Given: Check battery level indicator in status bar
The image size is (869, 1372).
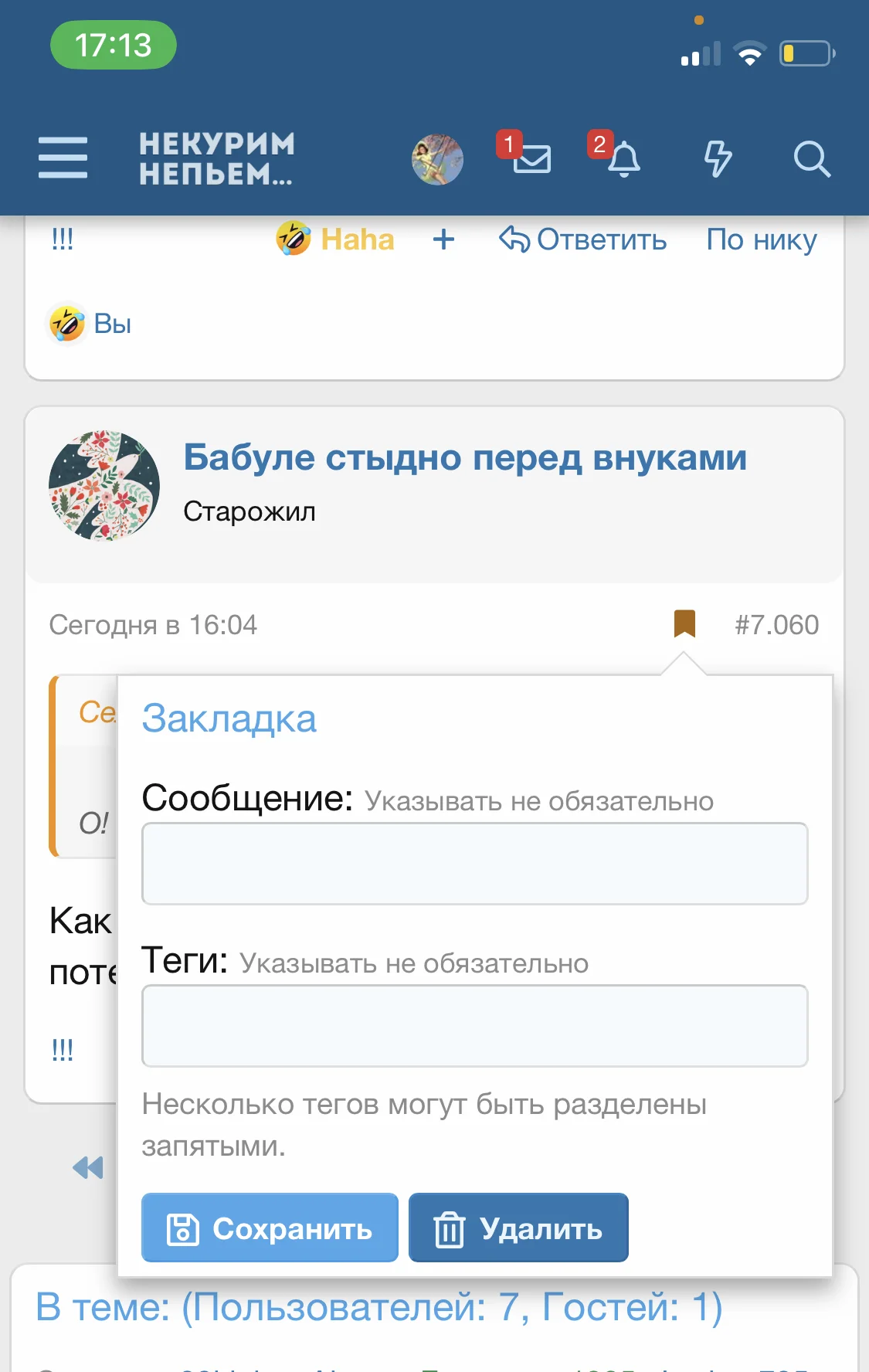Looking at the screenshot, I should click(806, 53).
